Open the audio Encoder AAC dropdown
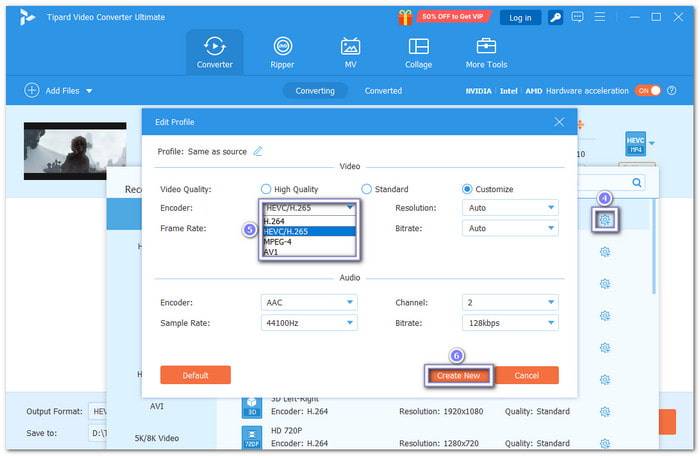This screenshot has height=456, width=700. (309, 302)
